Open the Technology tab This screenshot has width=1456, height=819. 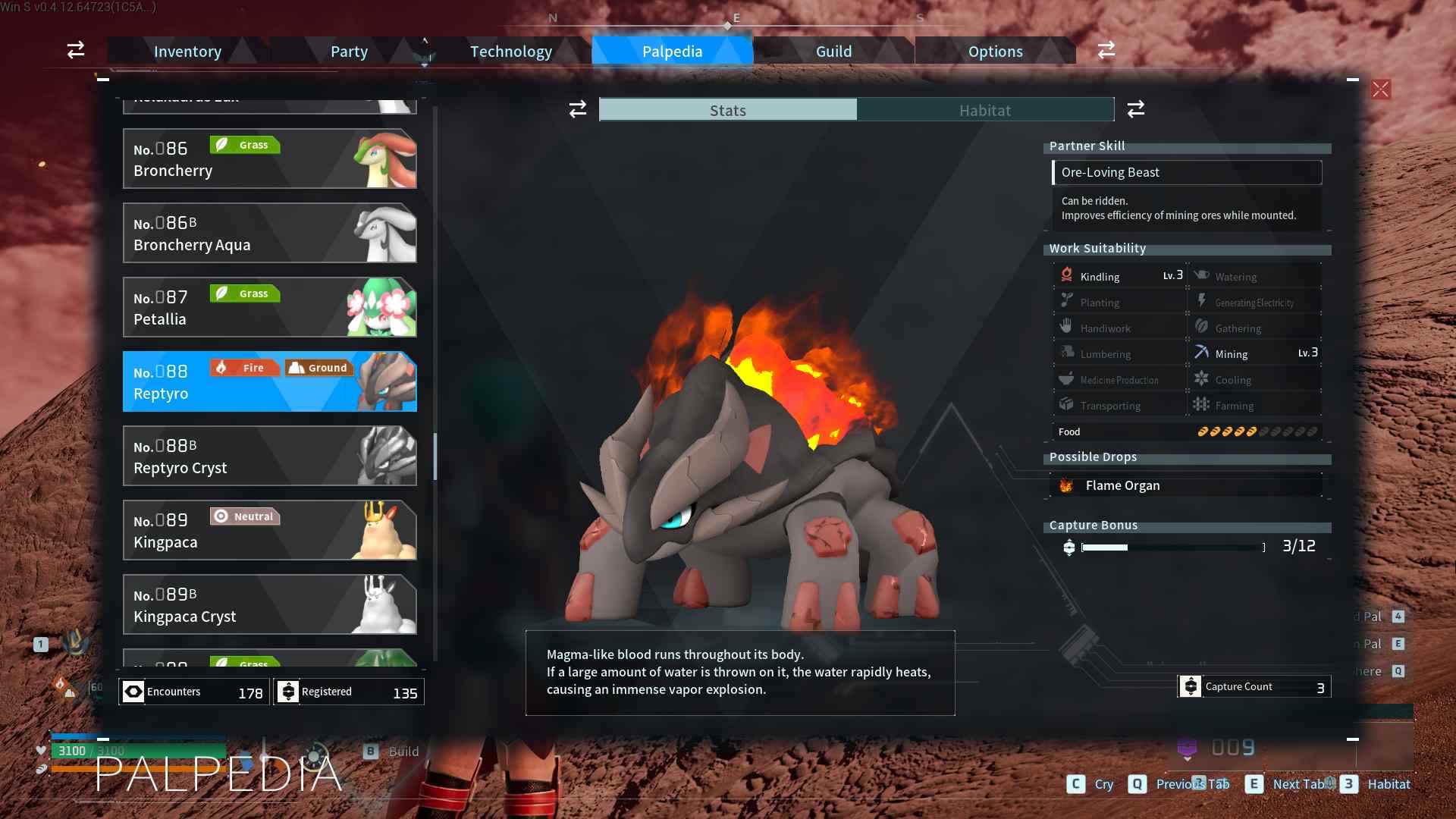point(511,51)
